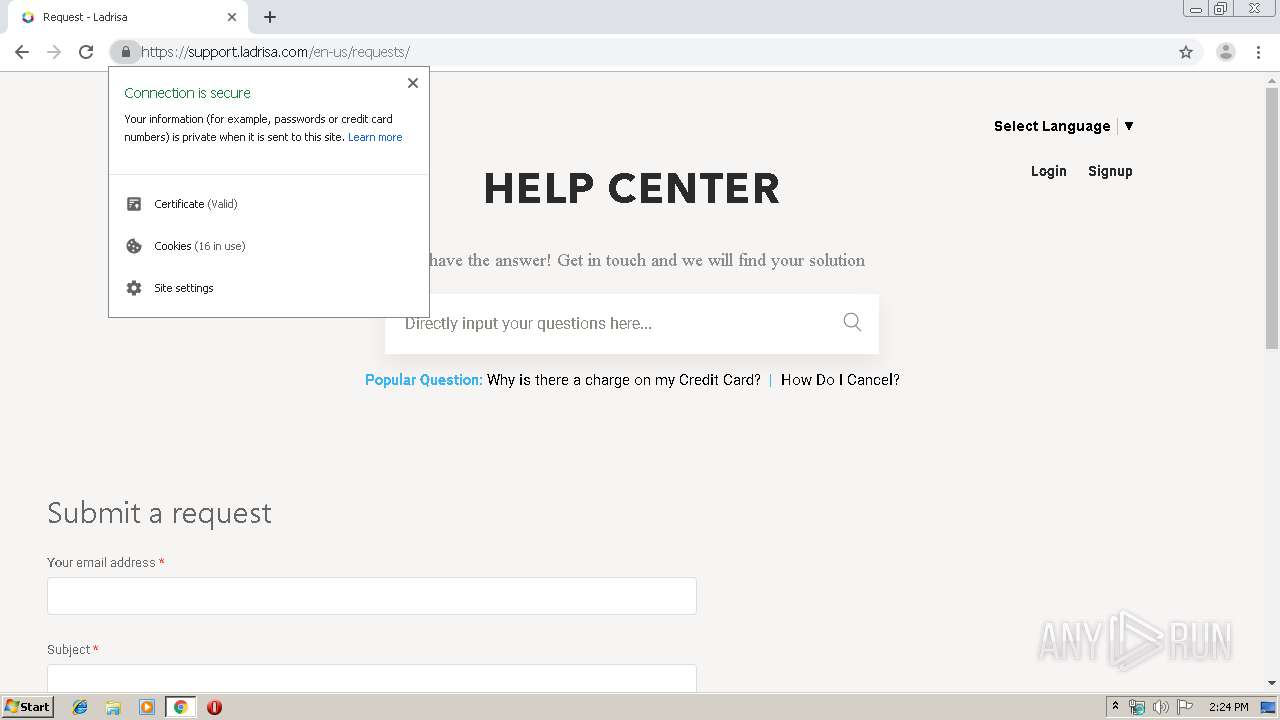Open How Do I Cancel question

click(x=840, y=380)
